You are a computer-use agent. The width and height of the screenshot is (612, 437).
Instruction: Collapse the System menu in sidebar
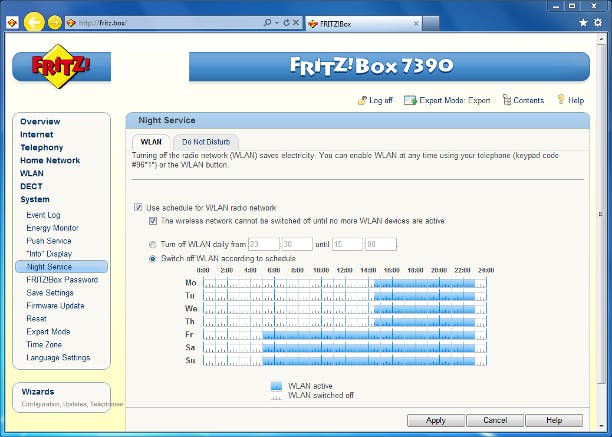35,199
